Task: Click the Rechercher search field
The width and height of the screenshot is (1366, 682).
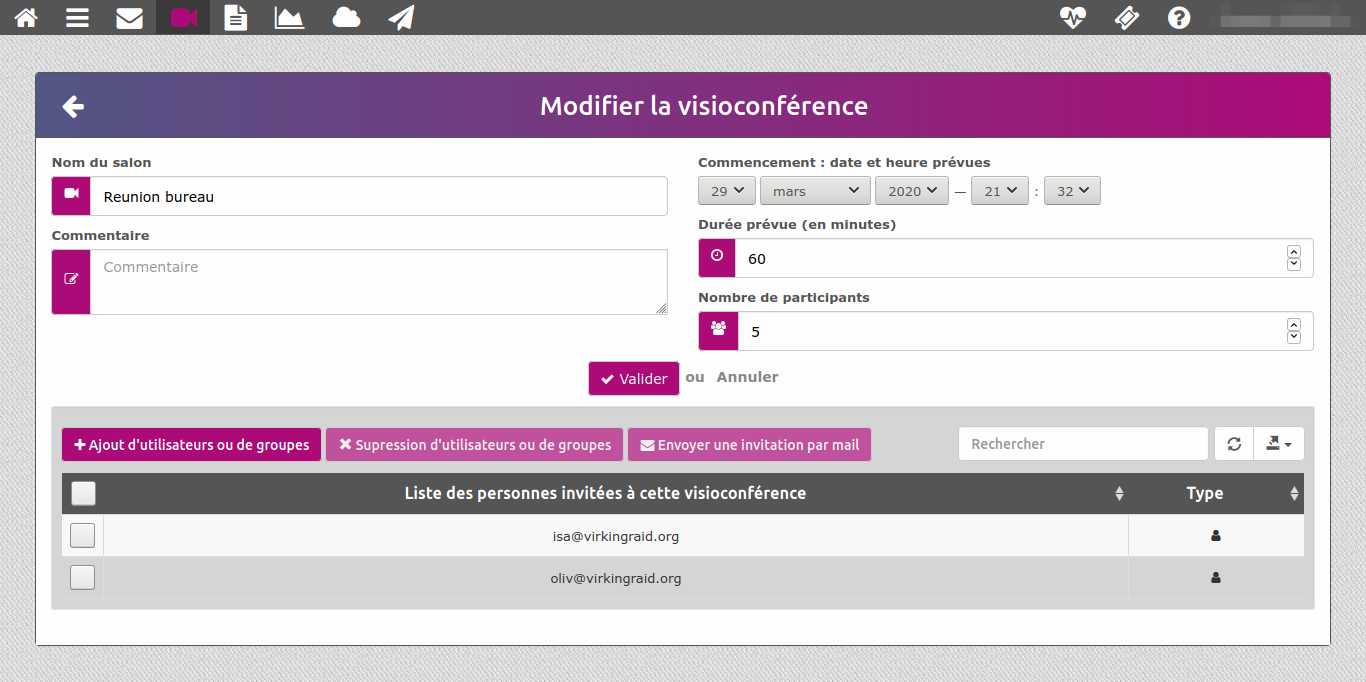Action: click(1082, 444)
